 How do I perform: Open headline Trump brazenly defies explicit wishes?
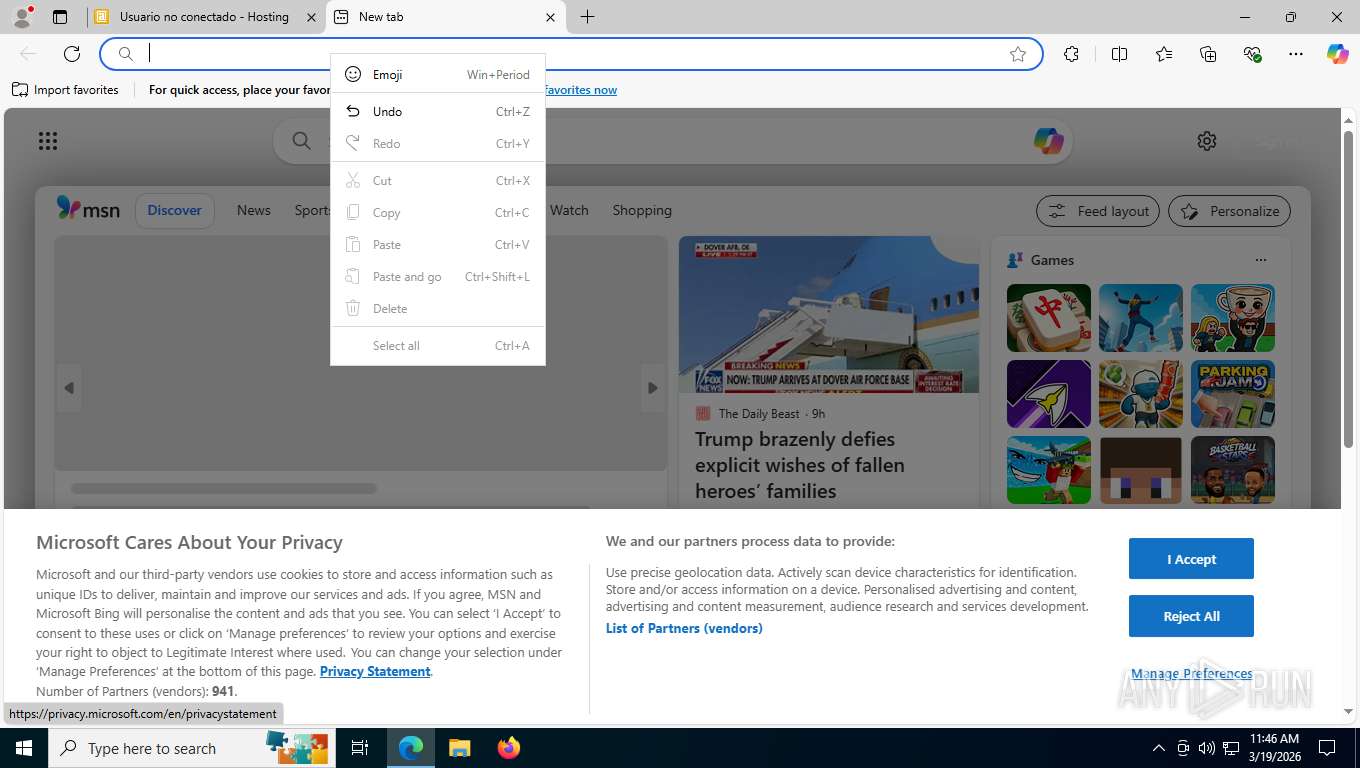click(x=800, y=465)
